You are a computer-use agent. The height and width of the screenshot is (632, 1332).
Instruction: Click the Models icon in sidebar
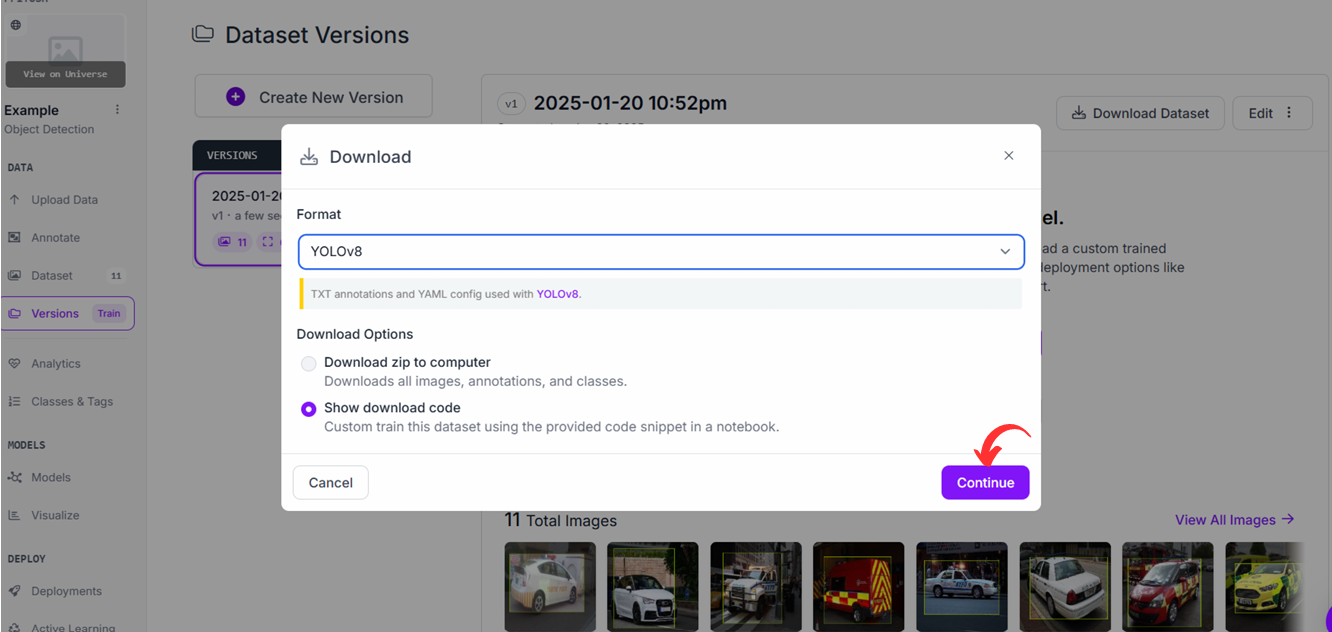tap(14, 478)
